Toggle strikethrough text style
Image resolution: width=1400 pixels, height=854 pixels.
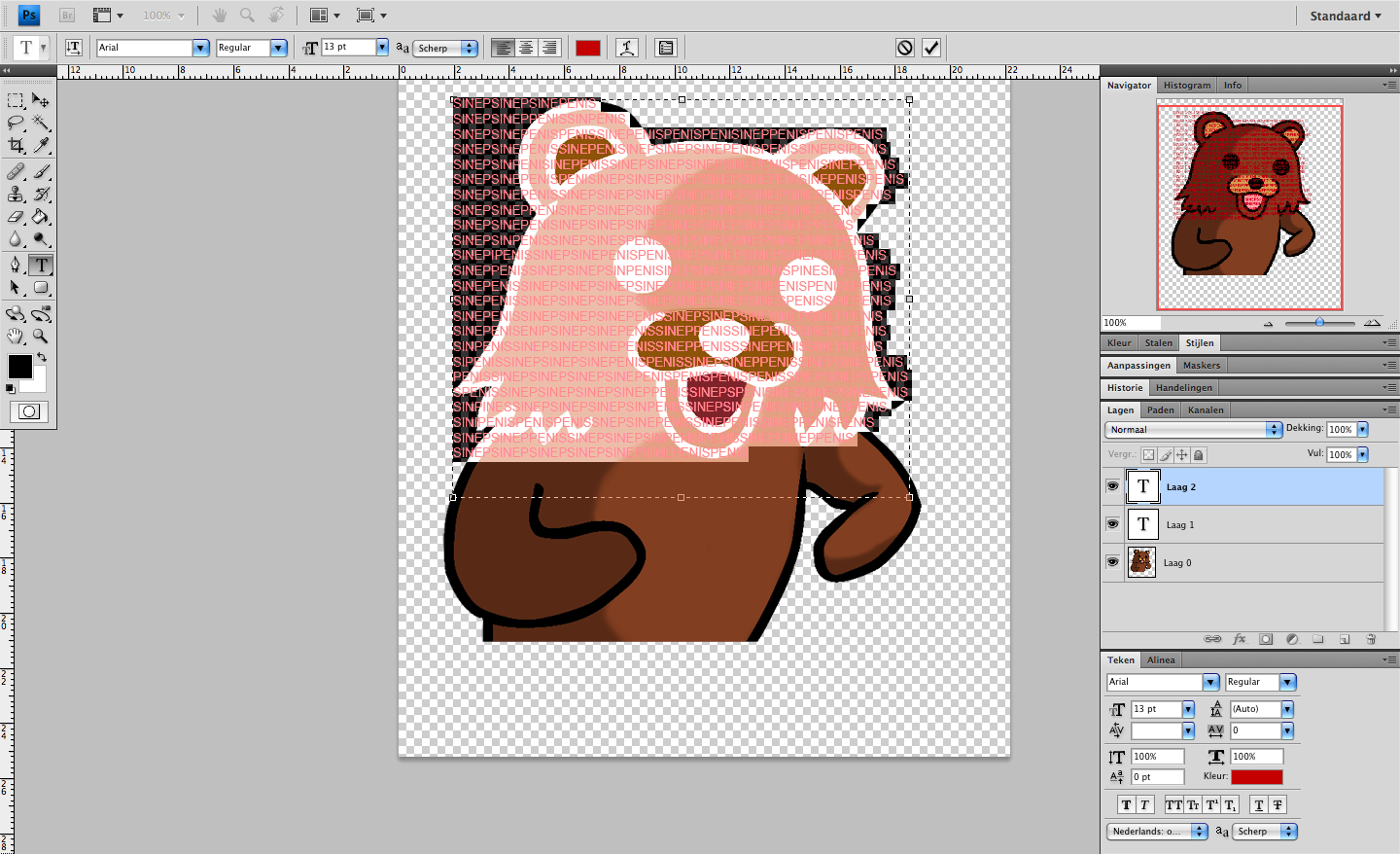(x=1277, y=804)
